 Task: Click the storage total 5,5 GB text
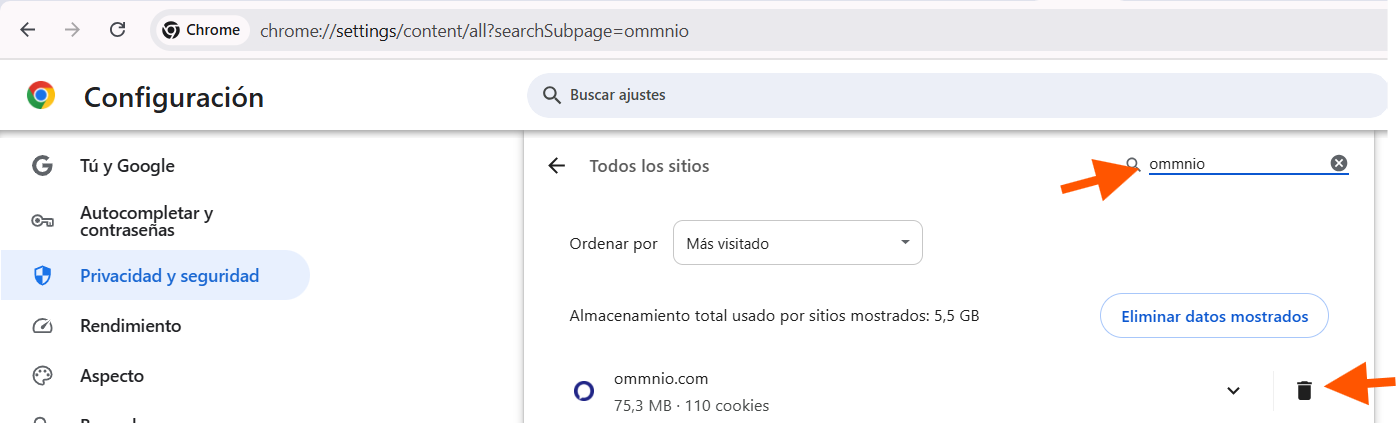click(774, 316)
